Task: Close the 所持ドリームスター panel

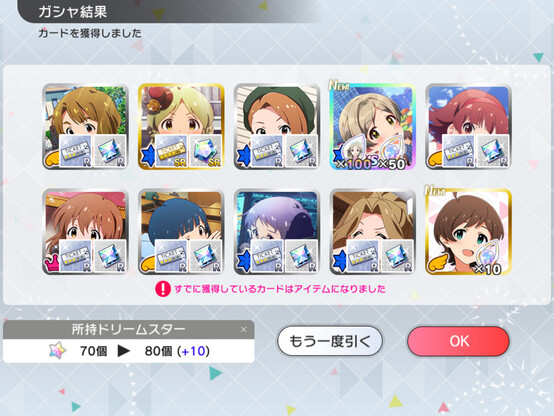Action: point(243,329)
